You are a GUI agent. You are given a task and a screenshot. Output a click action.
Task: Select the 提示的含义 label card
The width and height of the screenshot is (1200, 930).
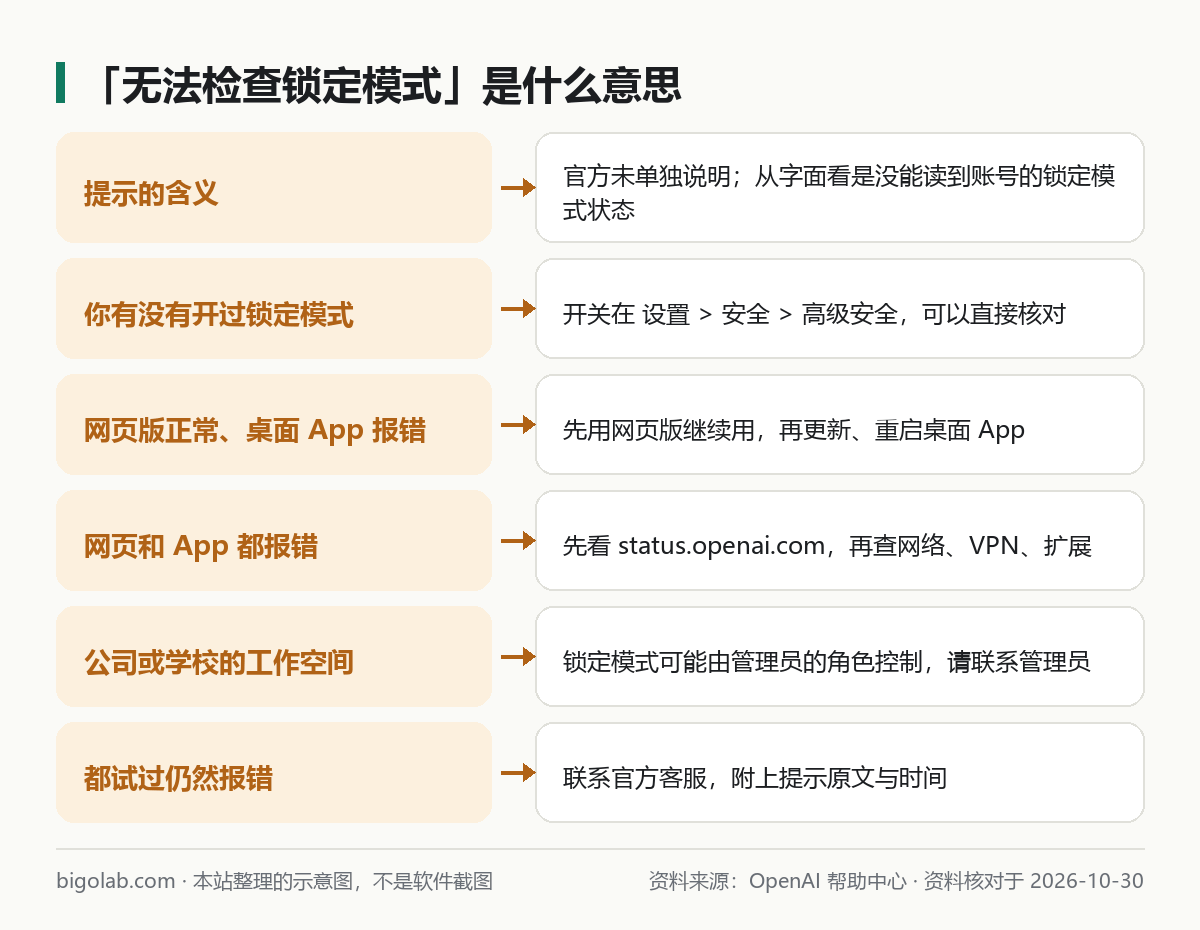point(274,187)
